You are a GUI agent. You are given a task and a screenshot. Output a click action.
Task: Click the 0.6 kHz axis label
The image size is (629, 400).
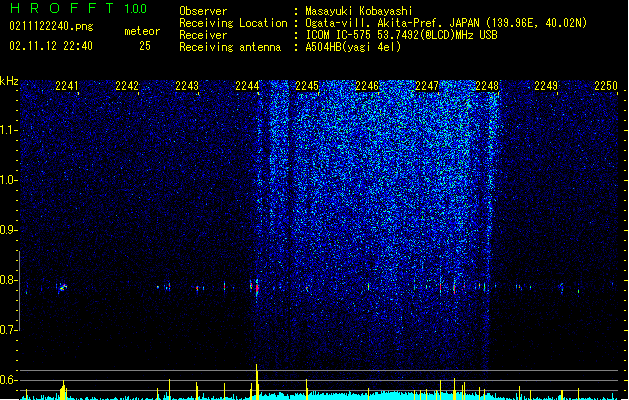[x=8, y=380]
